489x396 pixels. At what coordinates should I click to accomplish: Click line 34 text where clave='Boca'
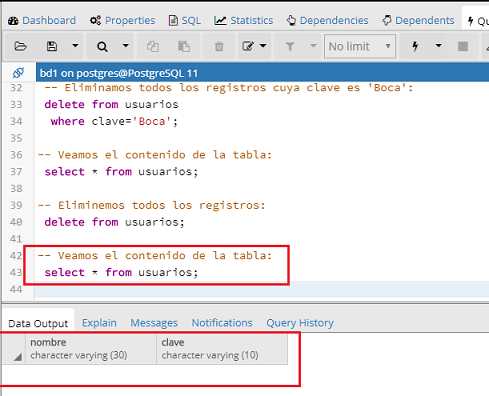click(114, 121)
